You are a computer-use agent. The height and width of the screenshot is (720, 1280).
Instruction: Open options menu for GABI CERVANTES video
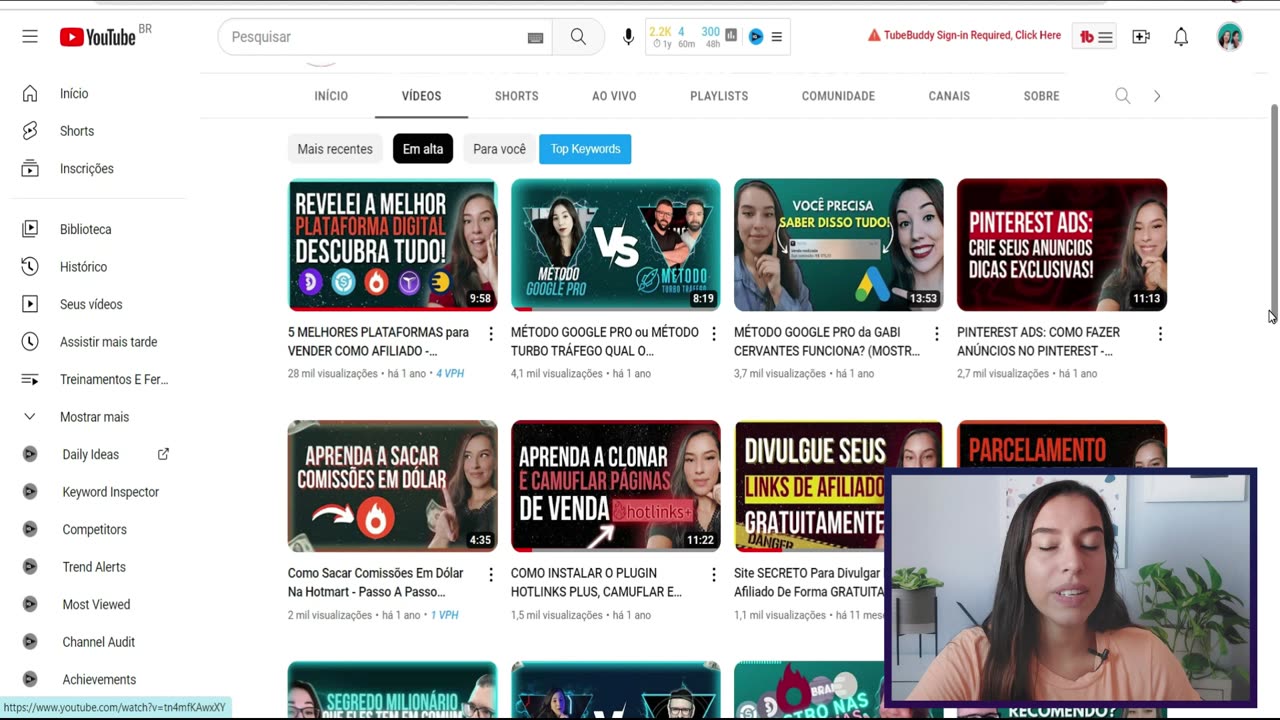[x=937, y=334]
